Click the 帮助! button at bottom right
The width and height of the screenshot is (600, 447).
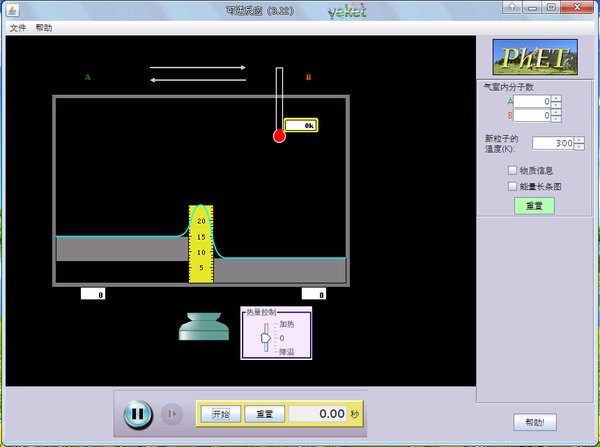coord(535,423)
